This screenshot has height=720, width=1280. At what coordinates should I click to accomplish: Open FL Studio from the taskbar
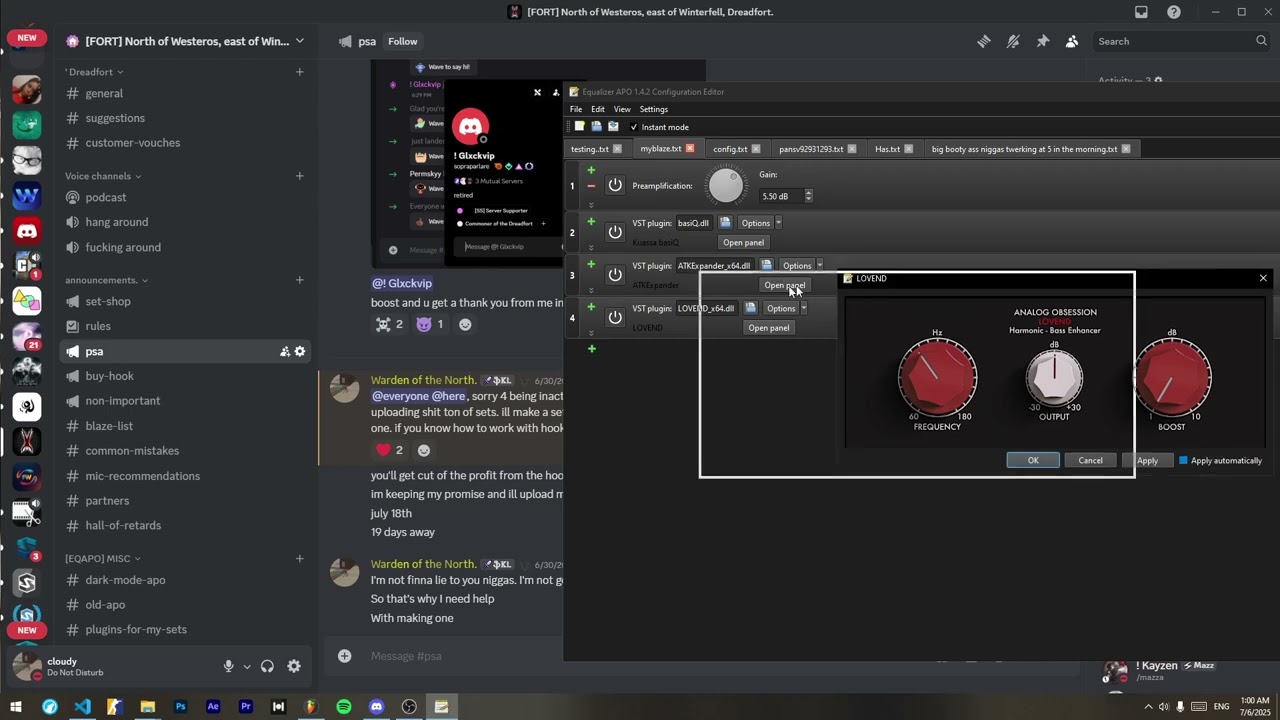311,707
